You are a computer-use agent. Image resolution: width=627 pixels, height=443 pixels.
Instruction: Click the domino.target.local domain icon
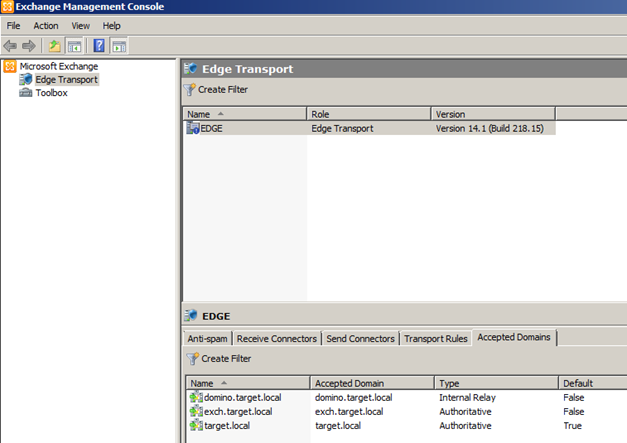click(196, 397)
